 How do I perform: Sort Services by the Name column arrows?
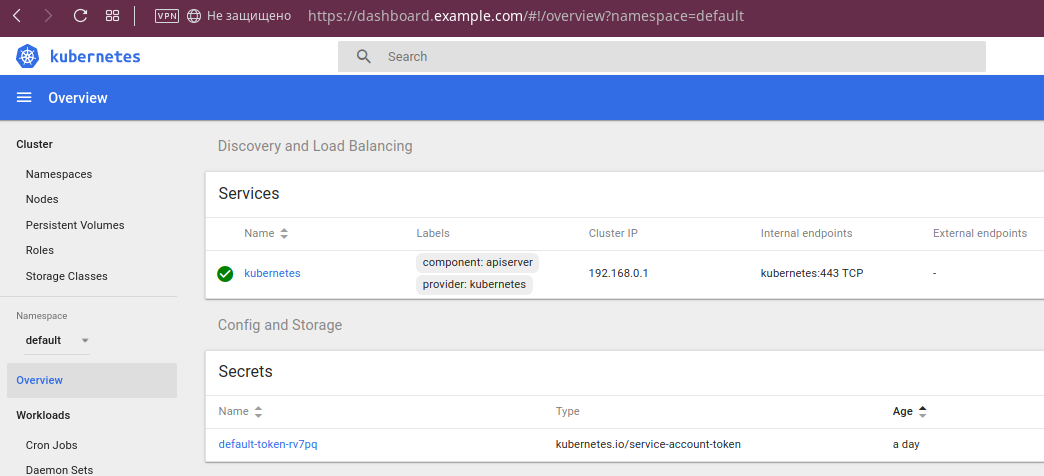284,233
